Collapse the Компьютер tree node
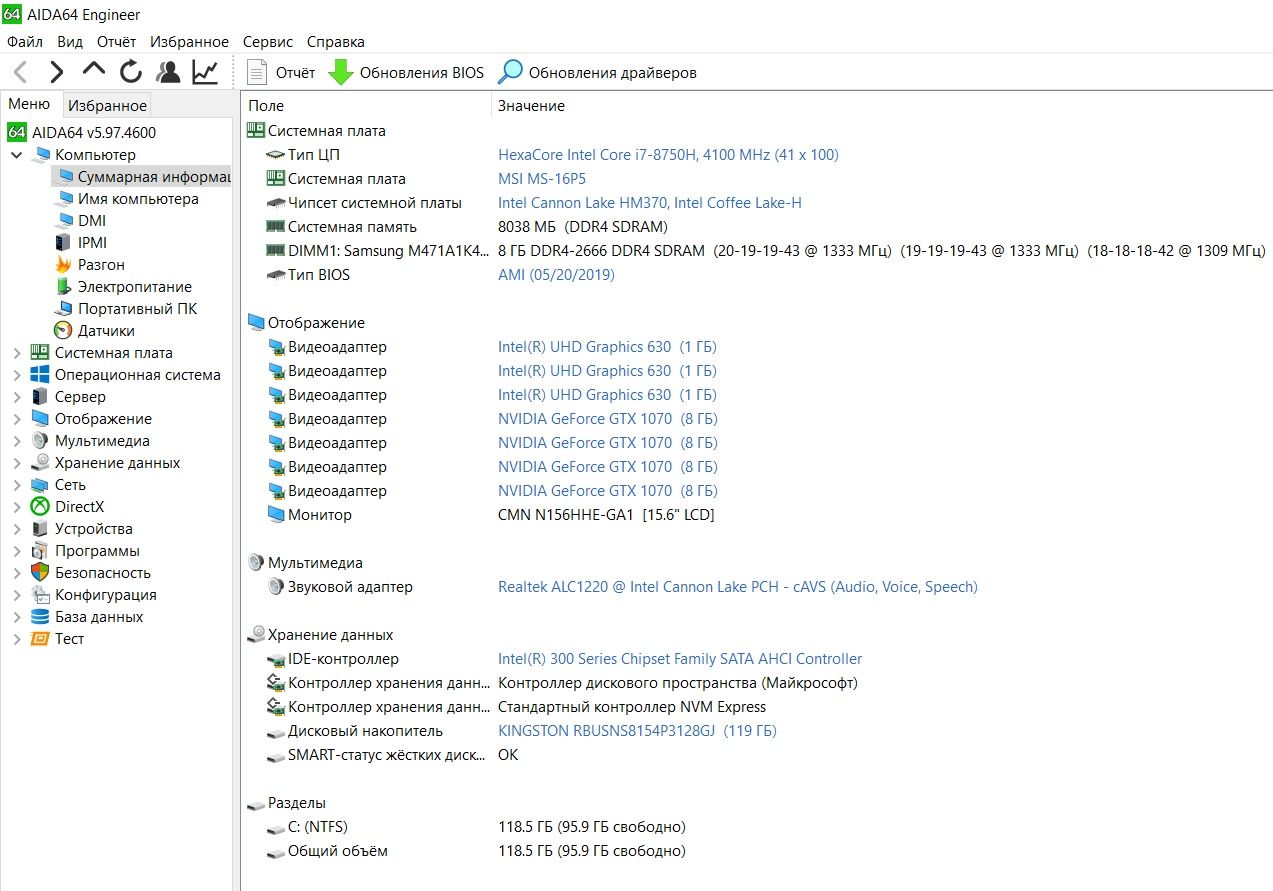Viewport: 1273px width, 891px height. (x=17, y=155)
